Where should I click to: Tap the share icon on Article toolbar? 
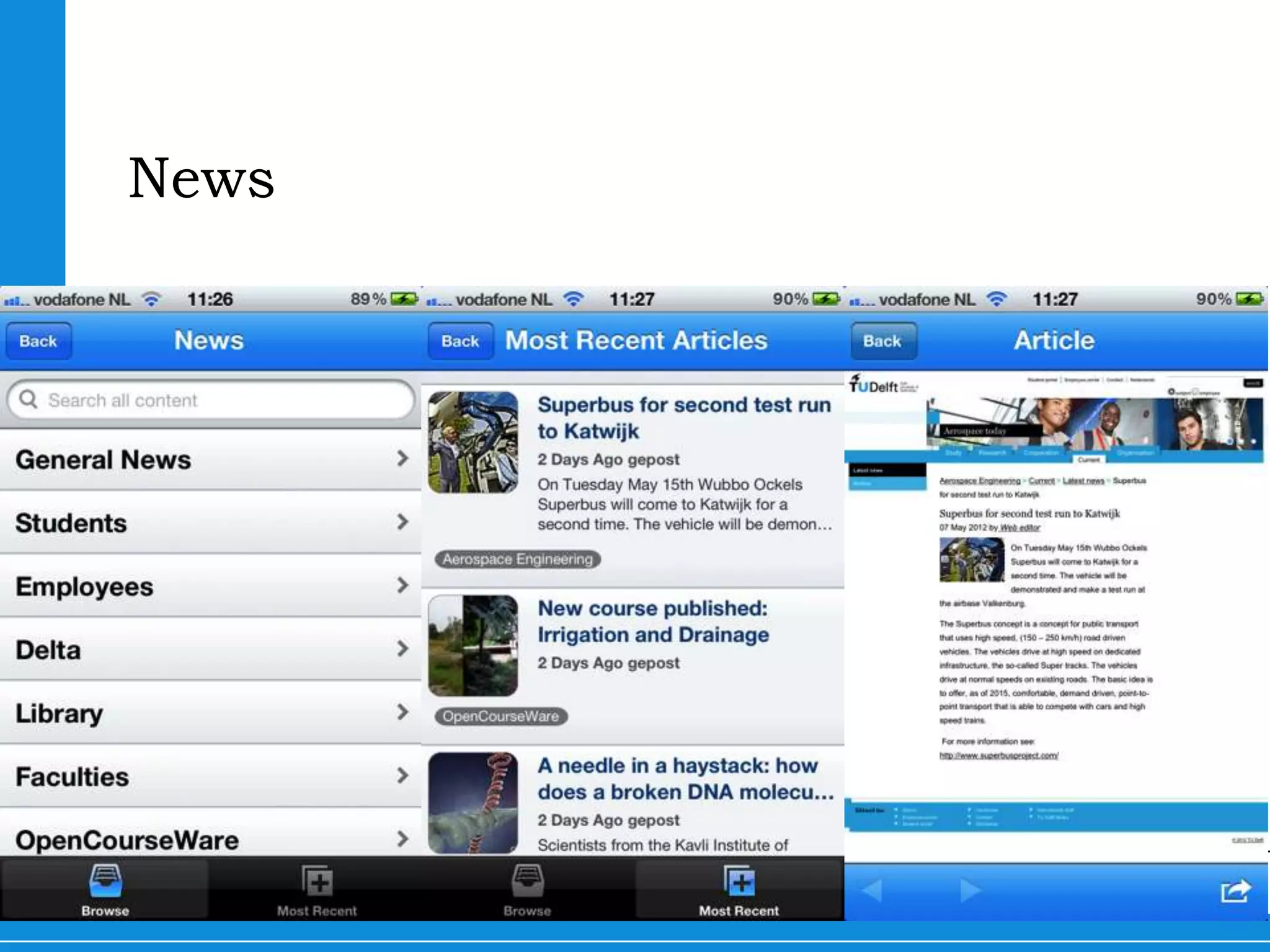1235,891
